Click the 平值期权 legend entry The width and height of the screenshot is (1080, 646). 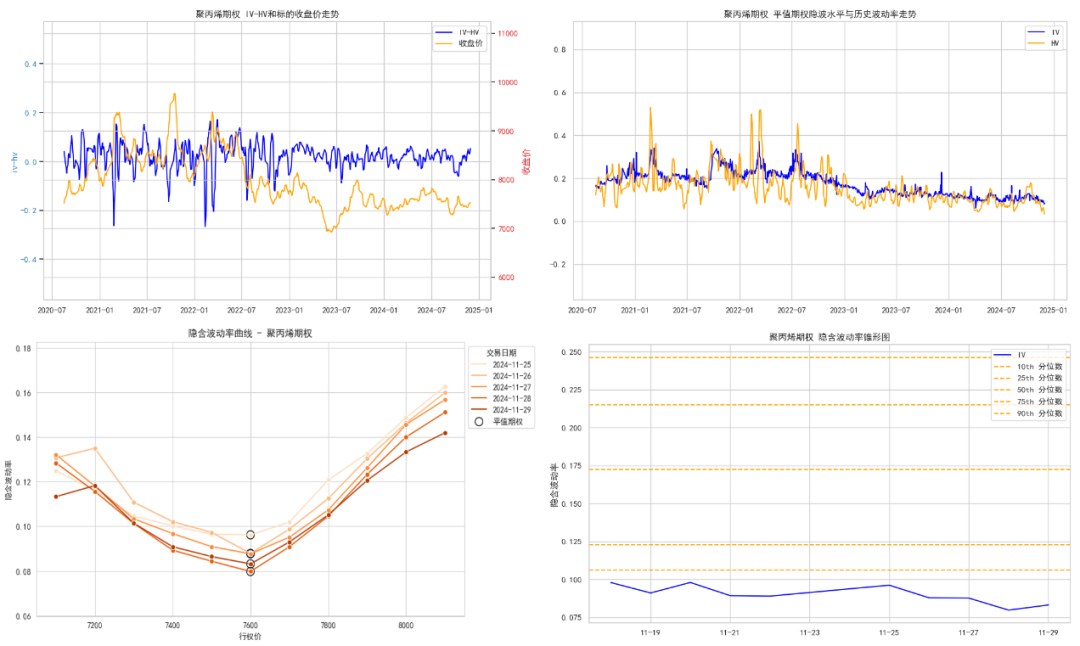pos(499,421)
